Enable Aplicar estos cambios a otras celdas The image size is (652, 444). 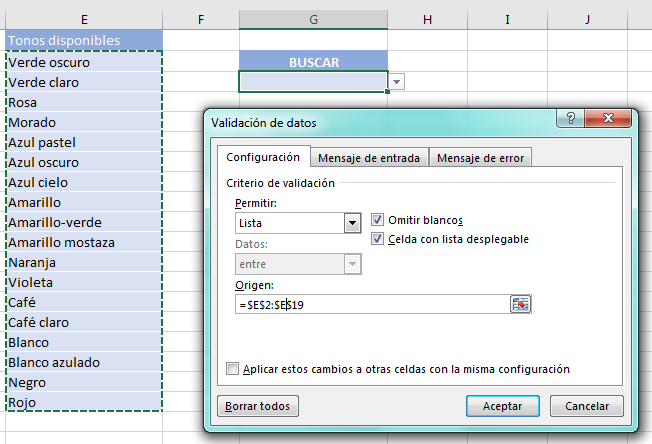[x=233, y=369]
